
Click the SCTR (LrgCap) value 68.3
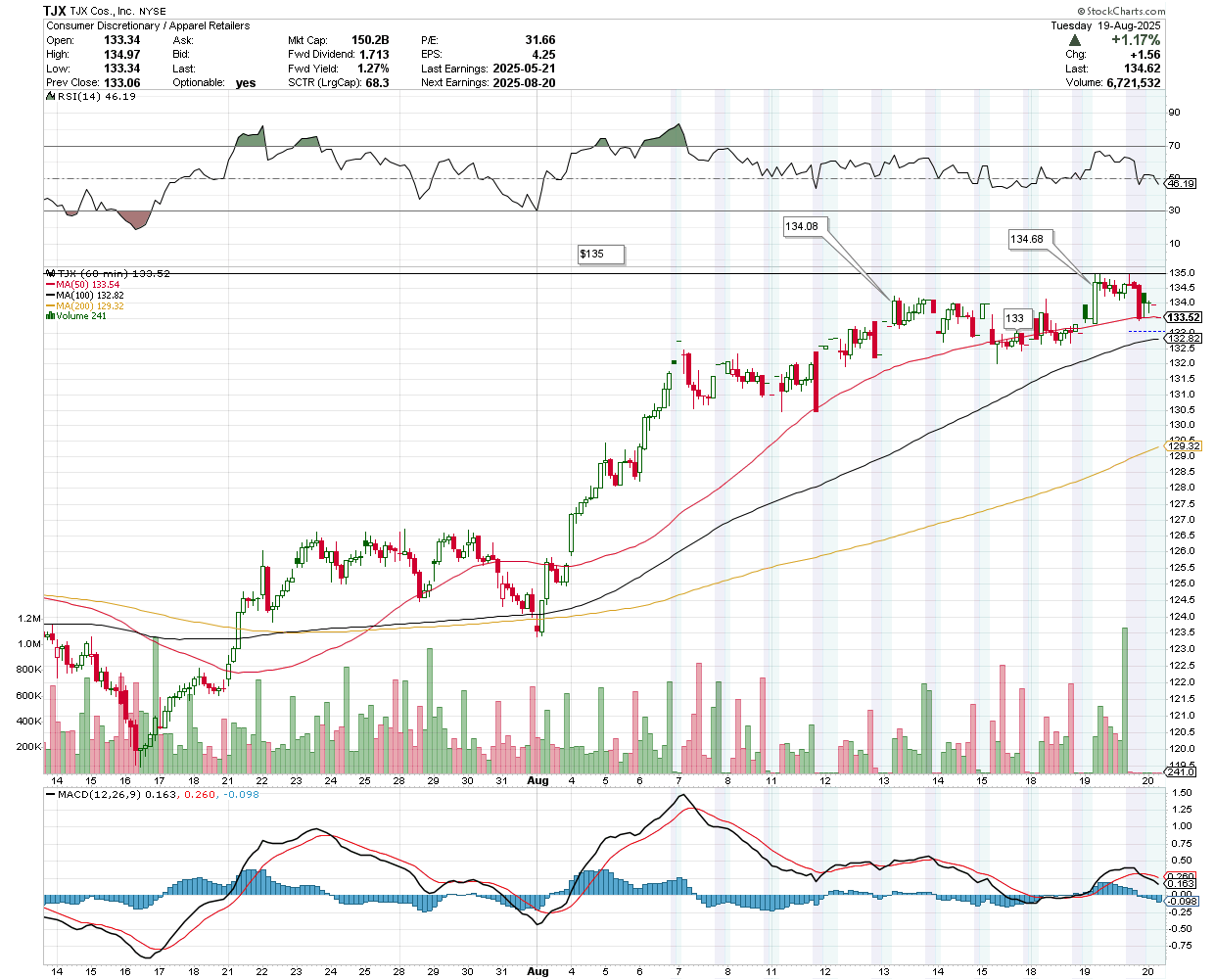[377, 83]
